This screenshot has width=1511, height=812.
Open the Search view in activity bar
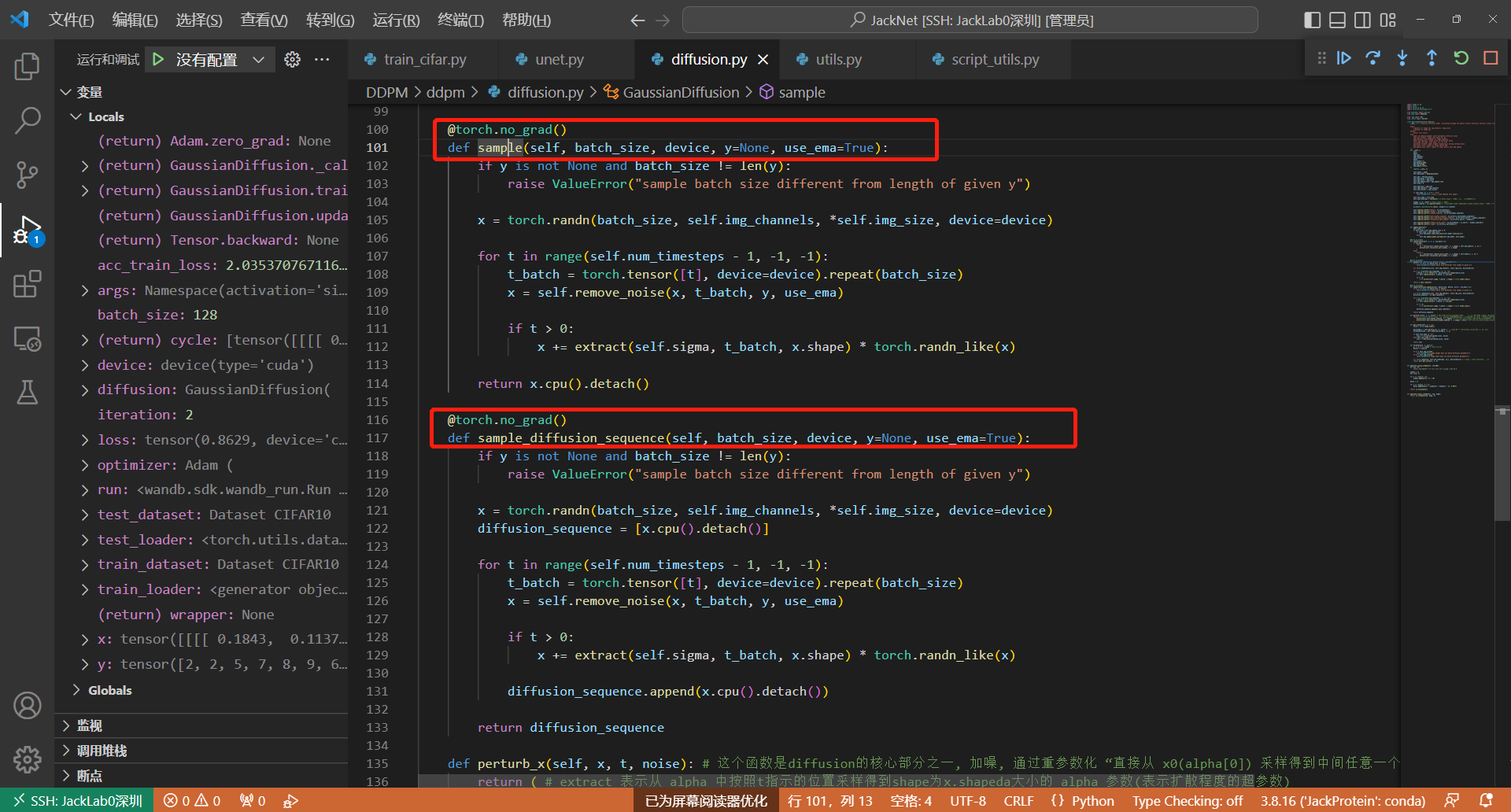coord(27,120)
